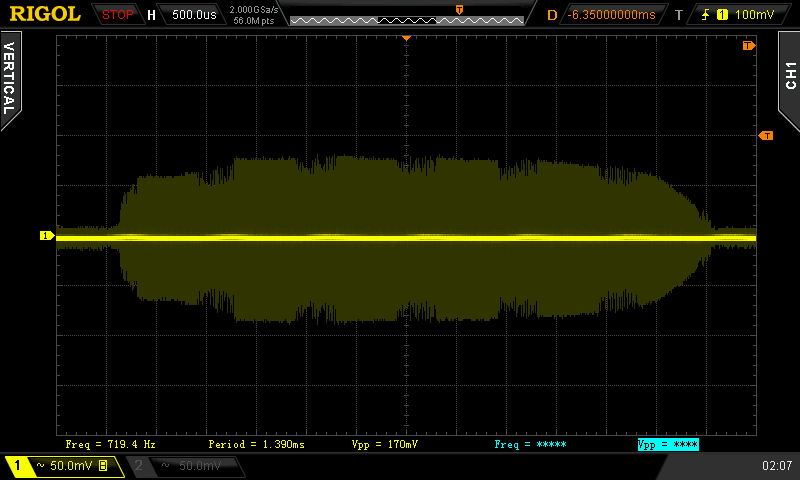Click the 2.000GSa/s sample rate readout

tap(254, 9)
